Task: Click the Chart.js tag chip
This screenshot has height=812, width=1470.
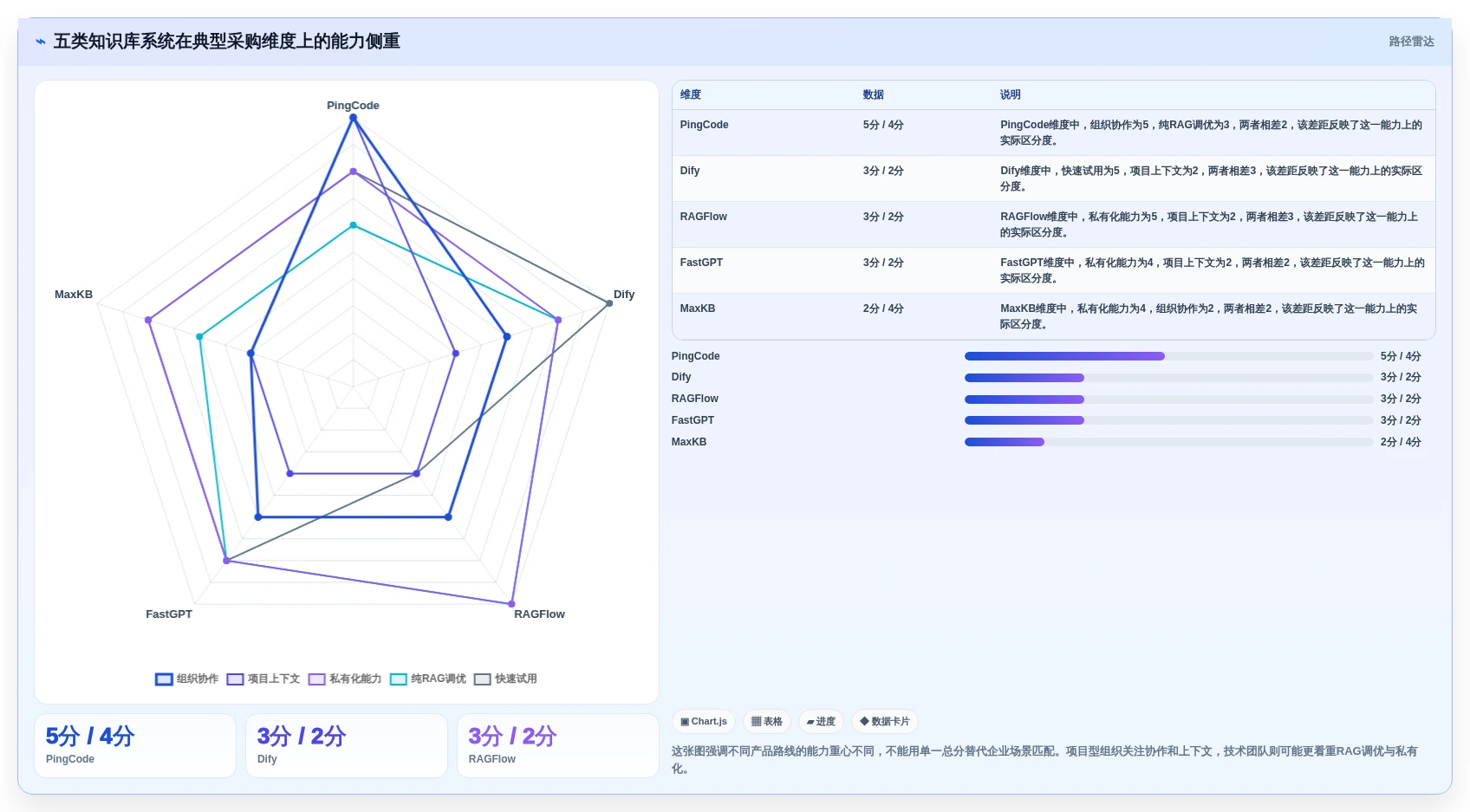Action: point(704,721)
